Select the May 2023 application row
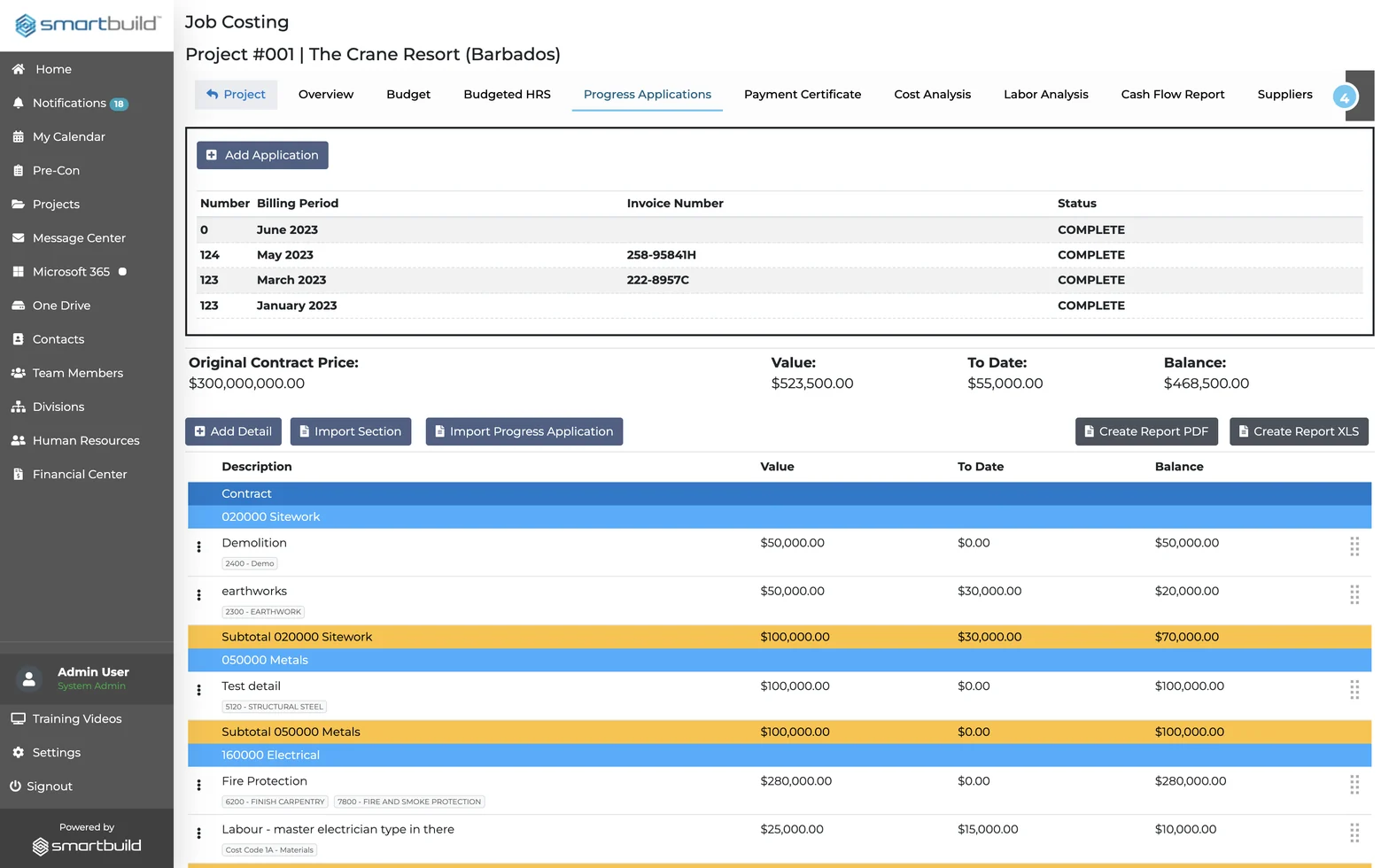Image resolution: width=1389 pixels, height=868 pixels. pos(780,255)
